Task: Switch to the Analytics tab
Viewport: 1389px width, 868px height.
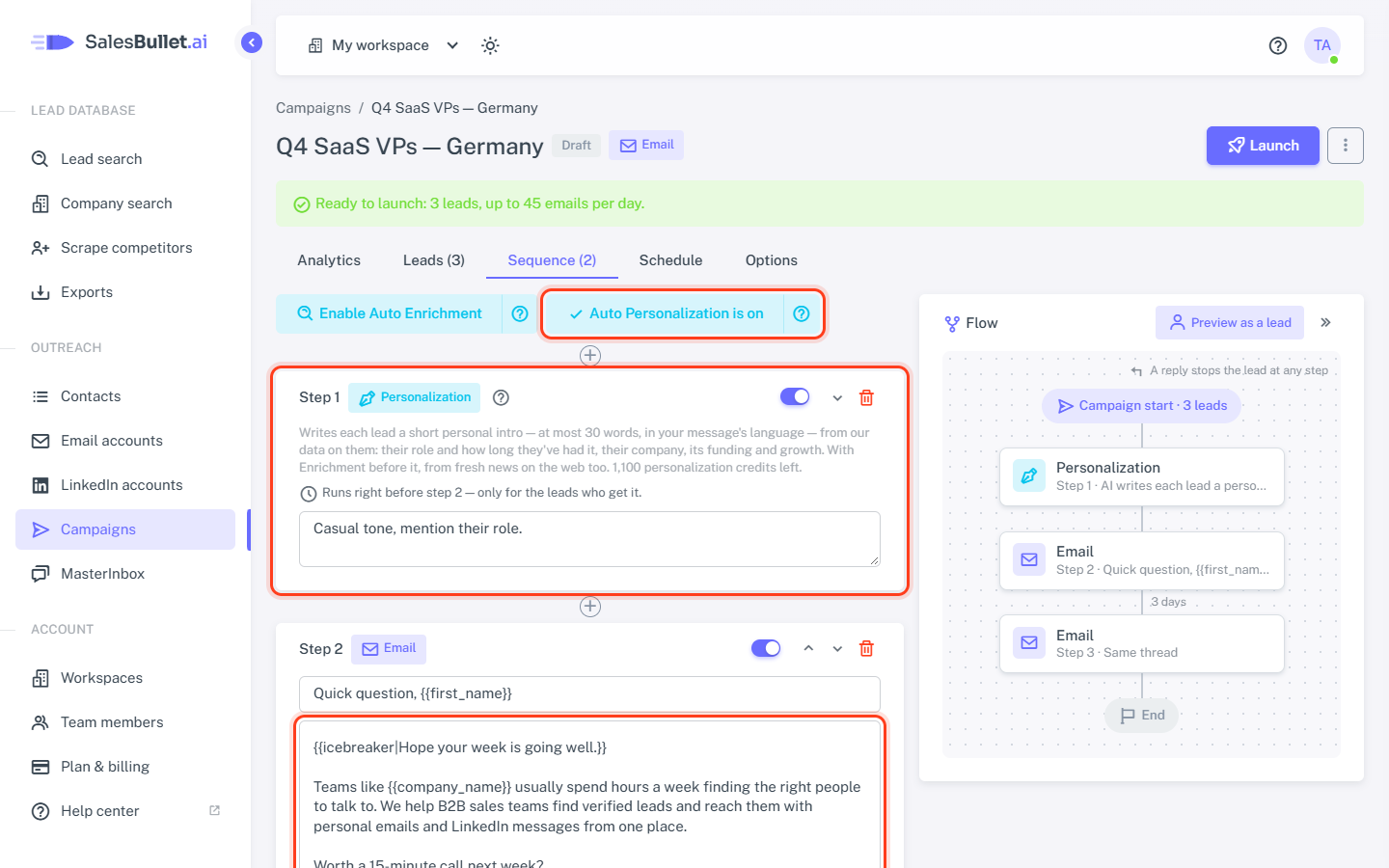Action: [x=329, y=260]
